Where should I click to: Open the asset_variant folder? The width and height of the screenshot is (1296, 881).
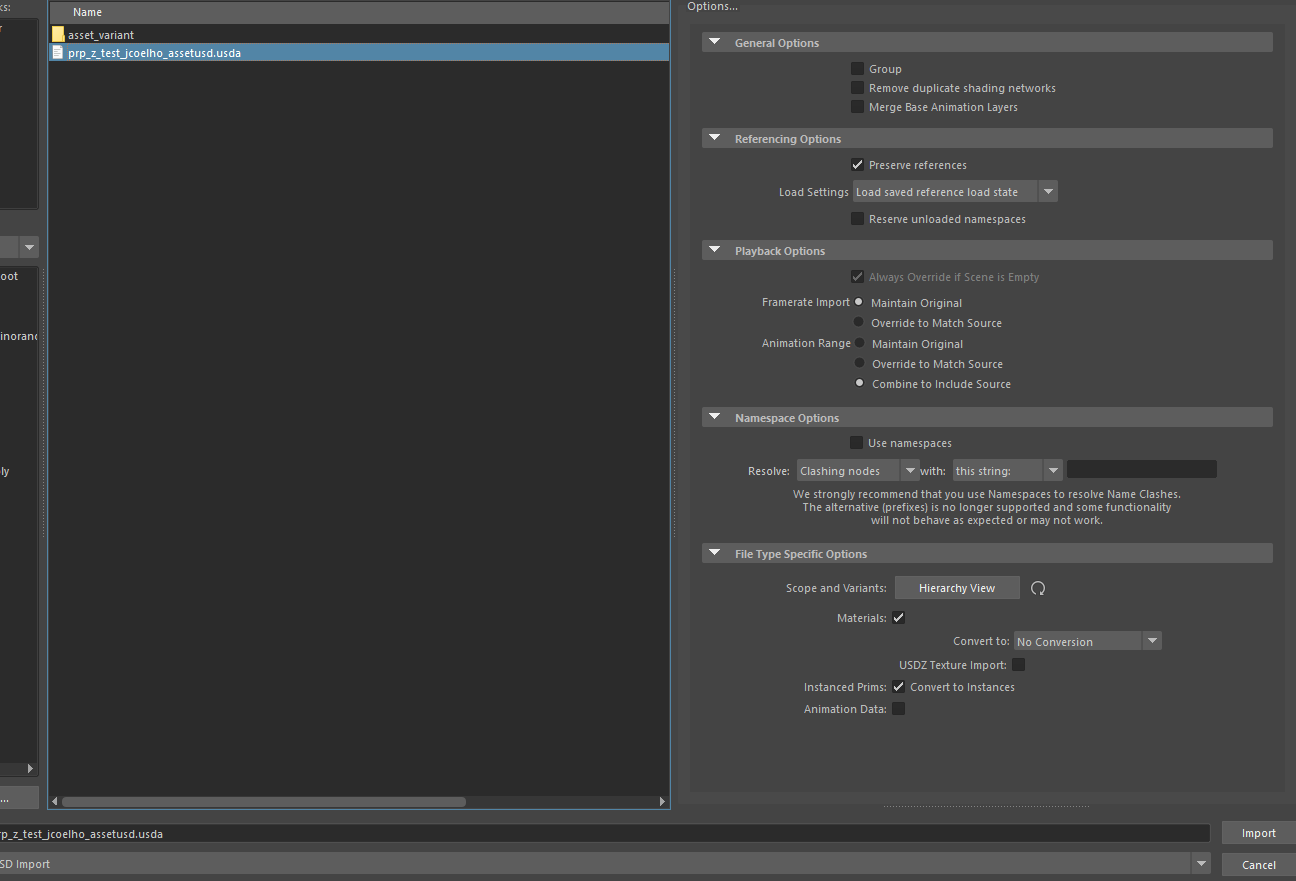click(100, 33)
